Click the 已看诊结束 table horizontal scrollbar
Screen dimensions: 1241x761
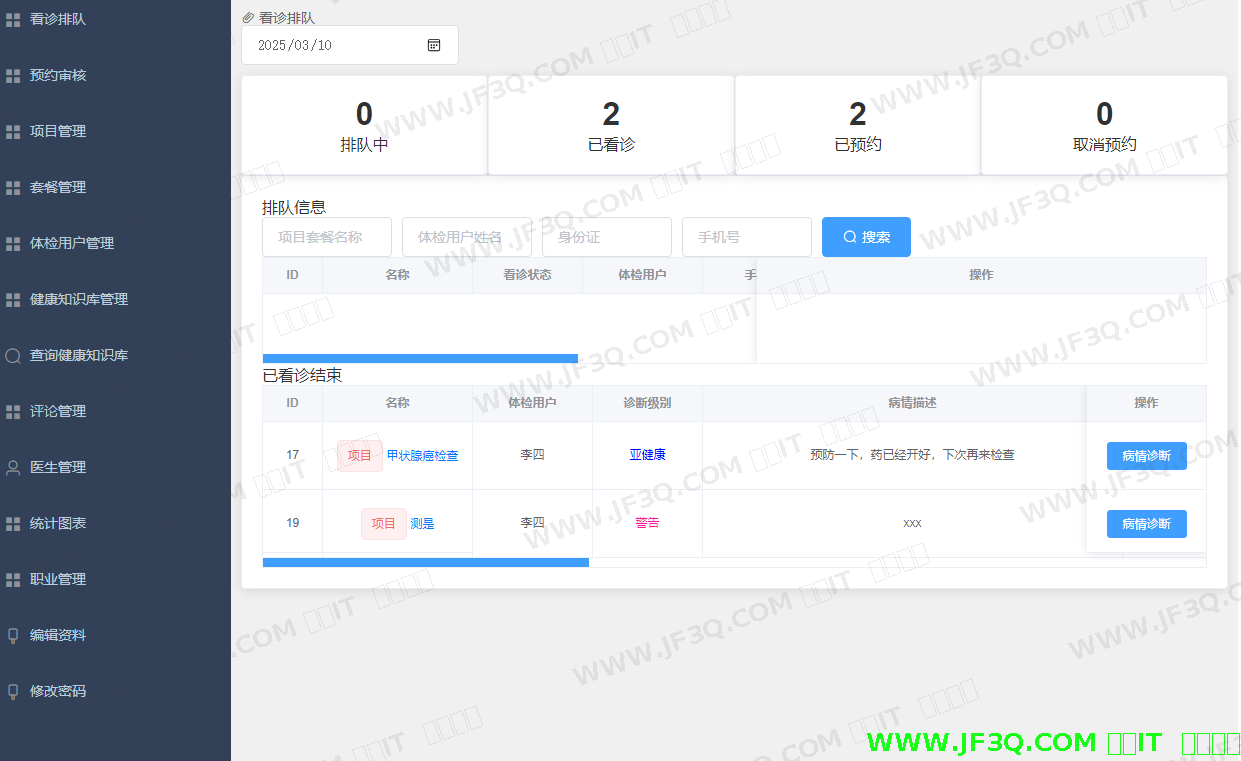click(425, 562)
